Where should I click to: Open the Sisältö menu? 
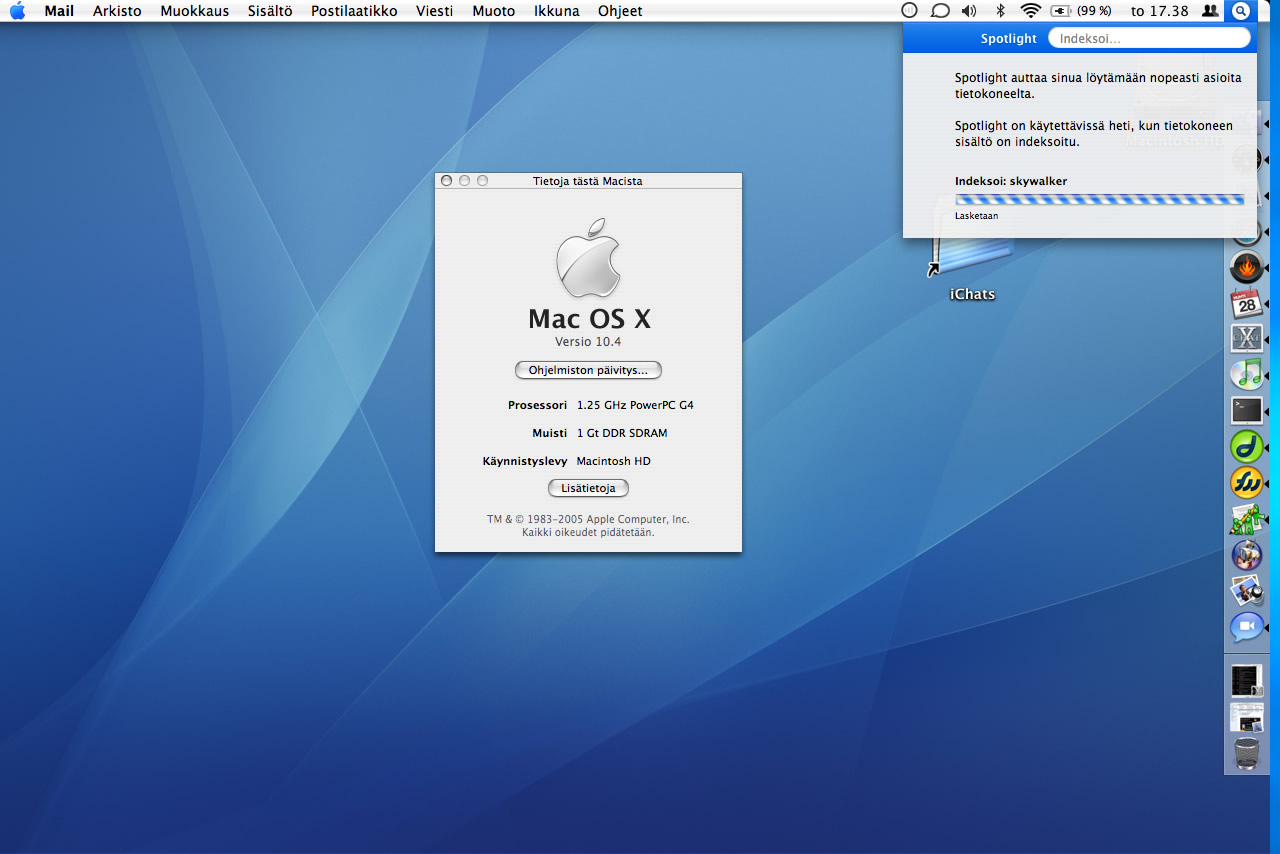[x=270, y=11]
